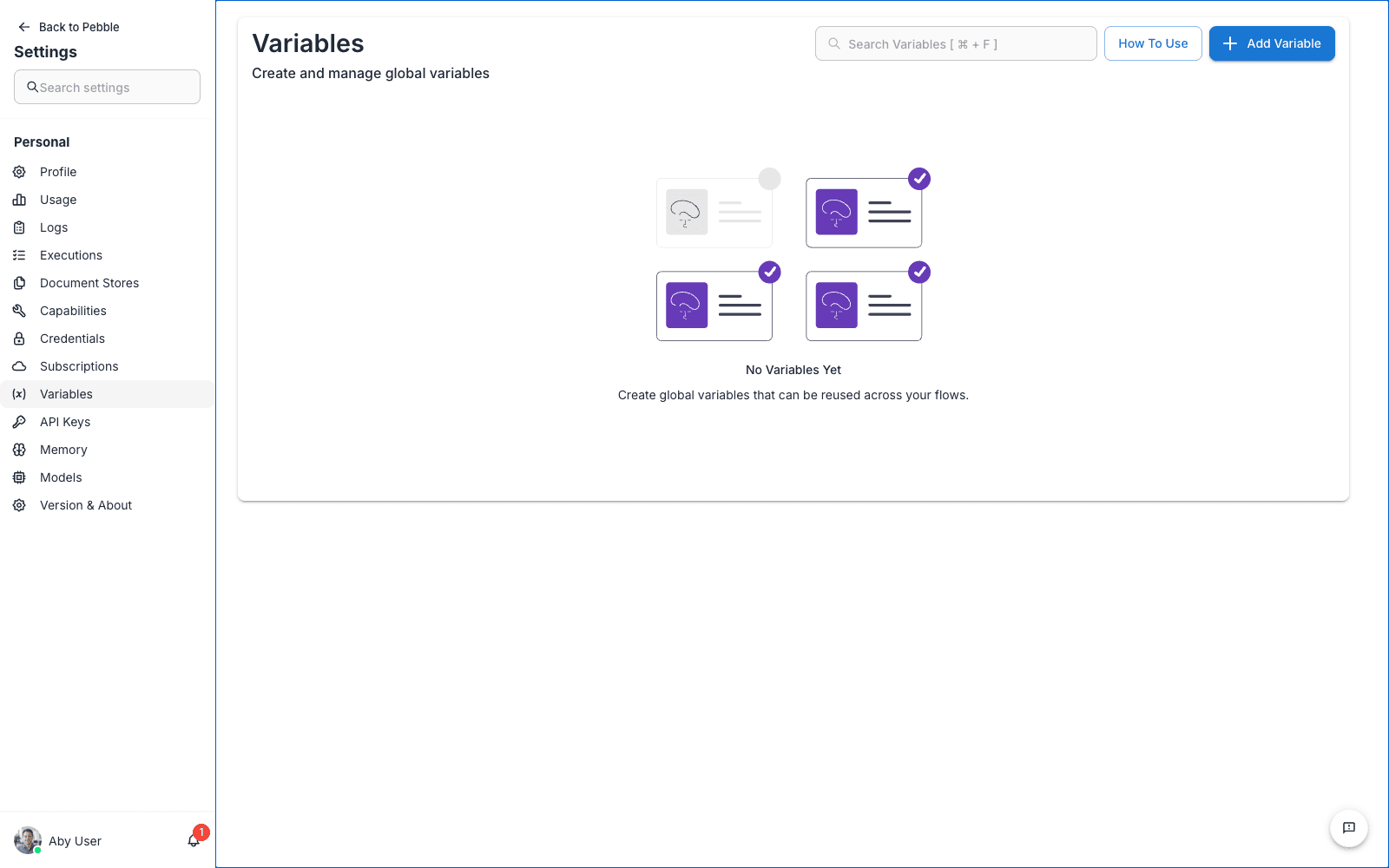Open notifications bell with red badge
This screenshot has width=1389, height=868.
pos(194,839)
